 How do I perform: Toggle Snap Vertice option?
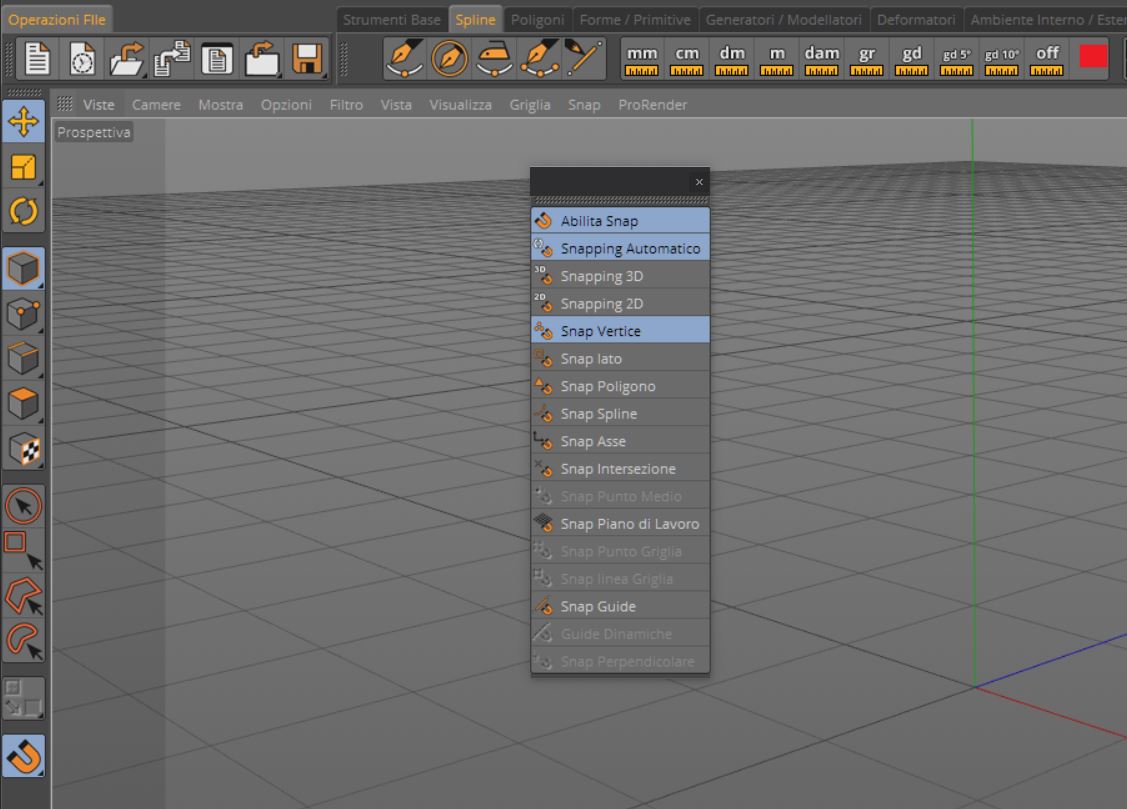tap(620, 330)
